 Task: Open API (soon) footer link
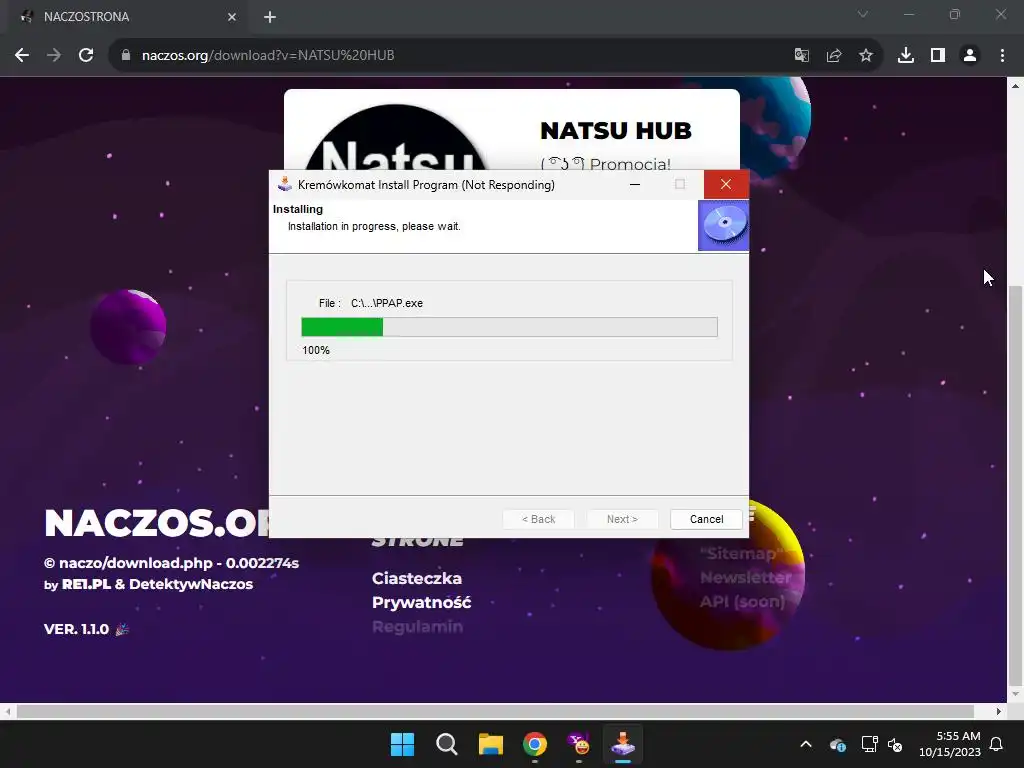click(743, 601)
